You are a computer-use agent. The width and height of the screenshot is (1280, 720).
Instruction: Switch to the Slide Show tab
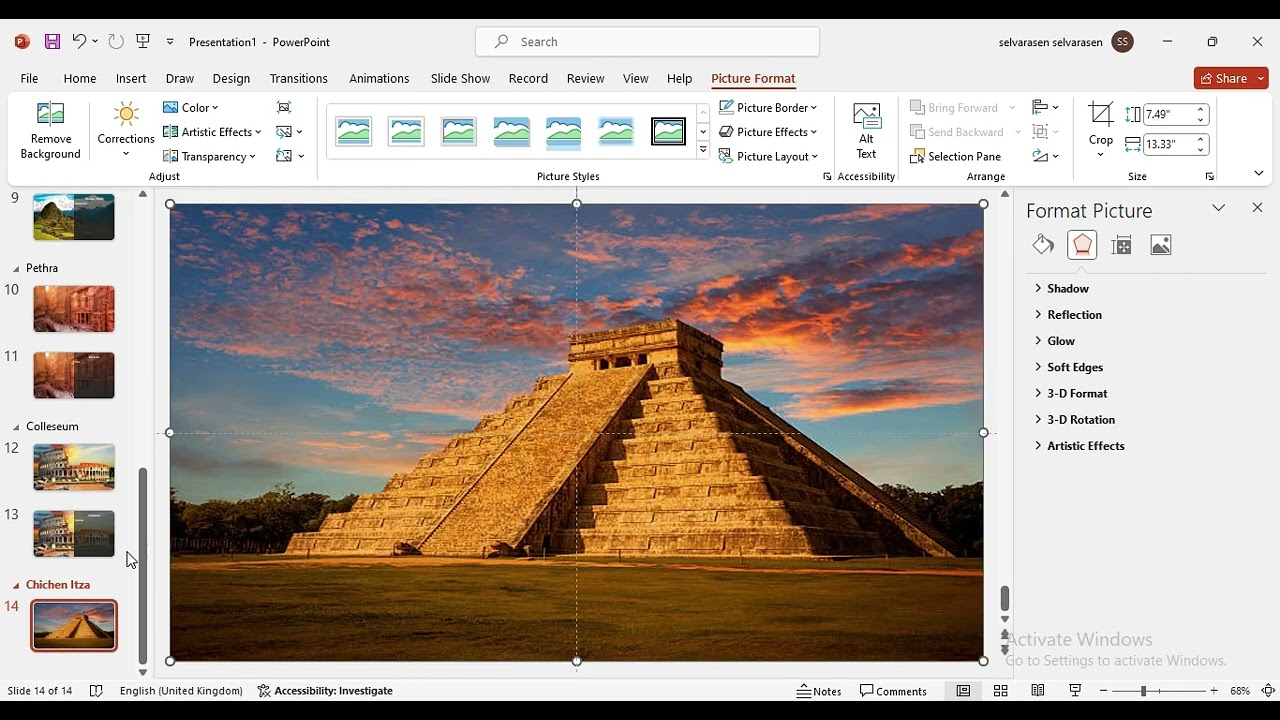[460, 78]
